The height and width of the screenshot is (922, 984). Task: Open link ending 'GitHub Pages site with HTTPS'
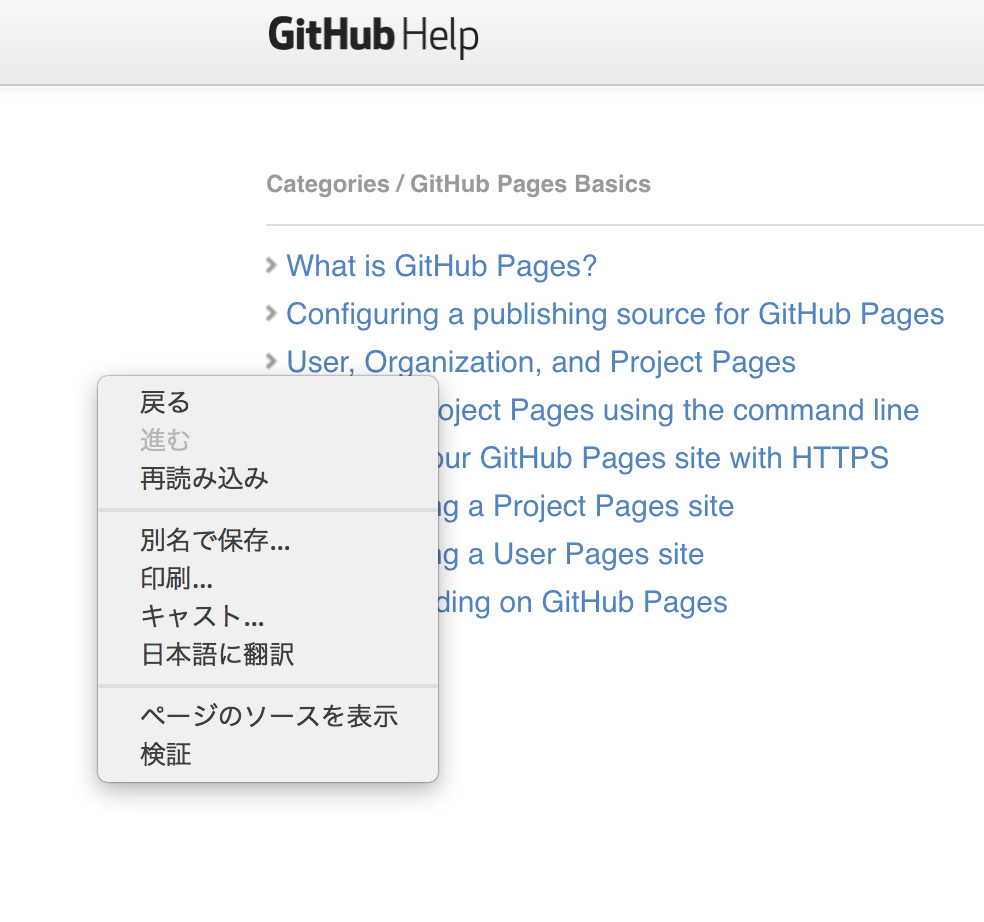click(663, 458)
